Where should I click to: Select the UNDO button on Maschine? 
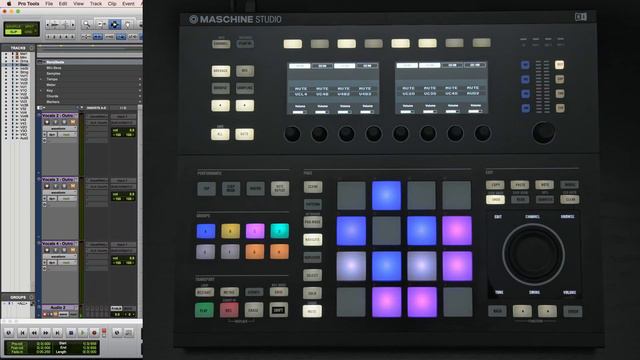[x=495, y=200]
